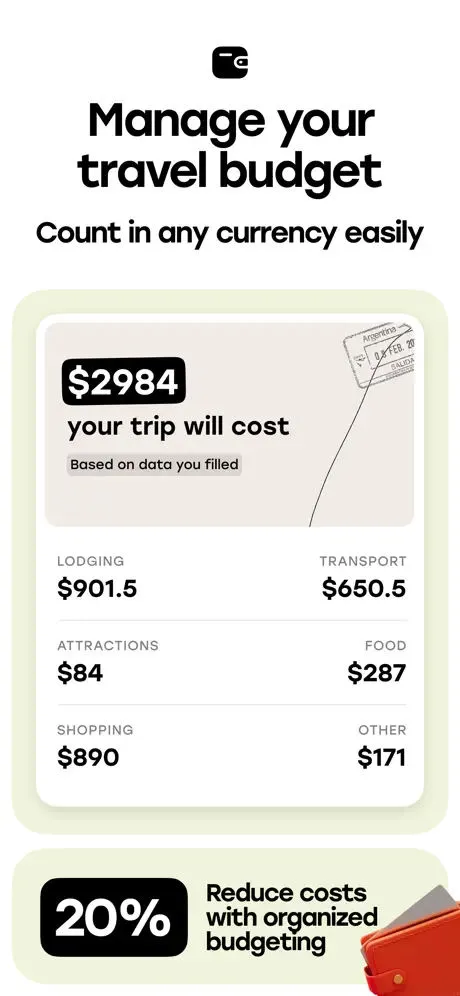Tap 'Count in any currency easily' subtitle

[x=230, y=234]
